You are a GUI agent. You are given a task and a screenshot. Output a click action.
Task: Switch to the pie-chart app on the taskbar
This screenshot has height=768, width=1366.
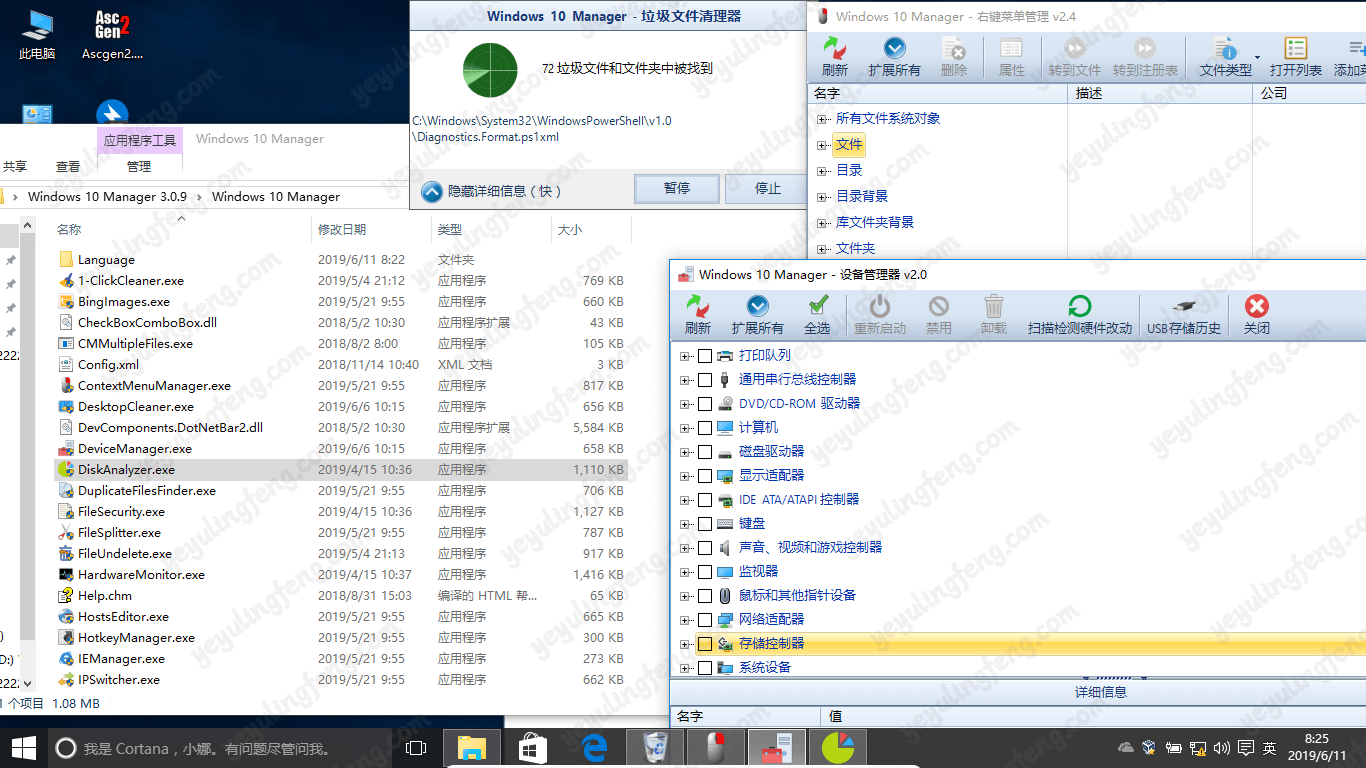(x=837, y=747)
